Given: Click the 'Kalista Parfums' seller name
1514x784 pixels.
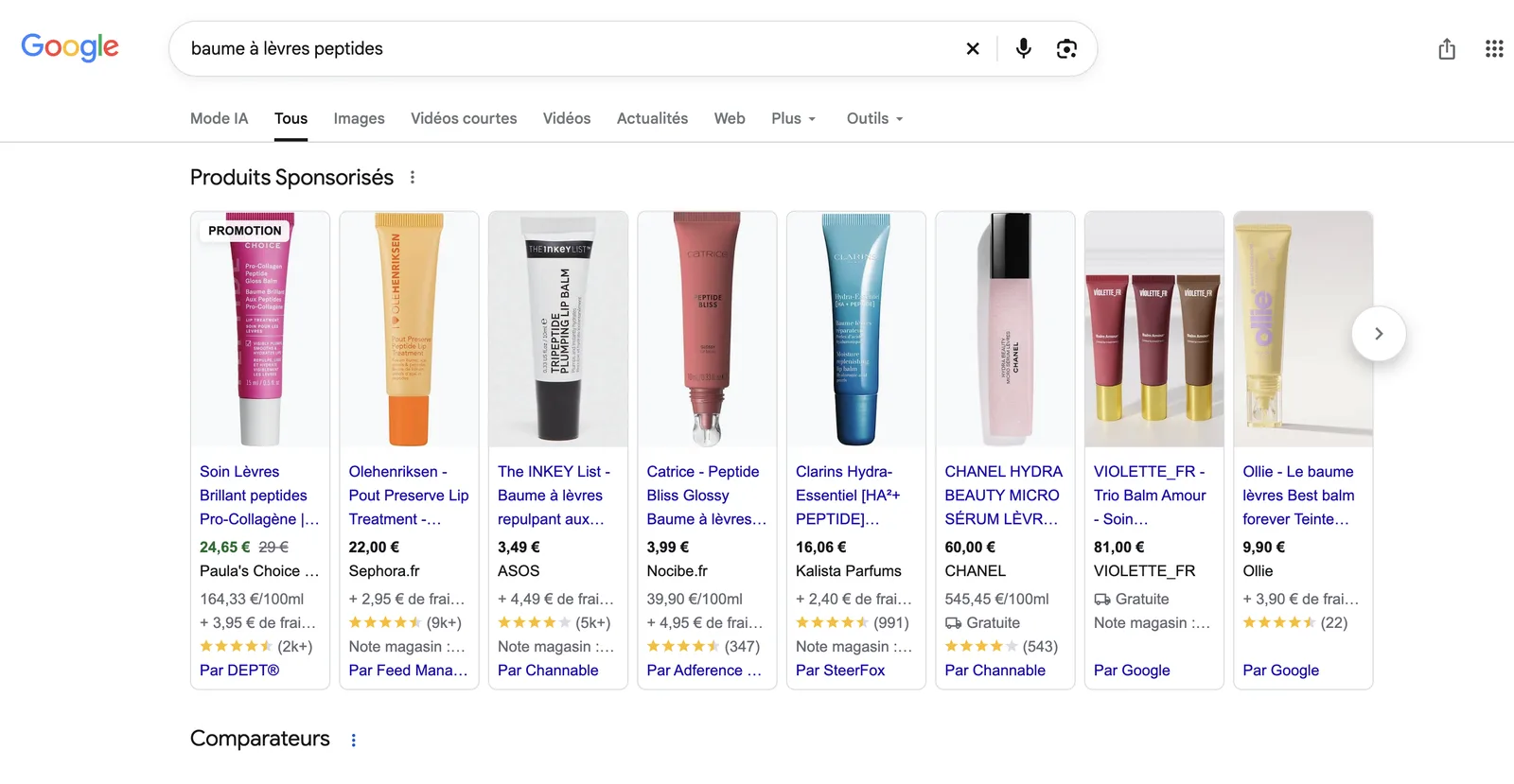Looking at the screenshot, I should coord(849,571).
